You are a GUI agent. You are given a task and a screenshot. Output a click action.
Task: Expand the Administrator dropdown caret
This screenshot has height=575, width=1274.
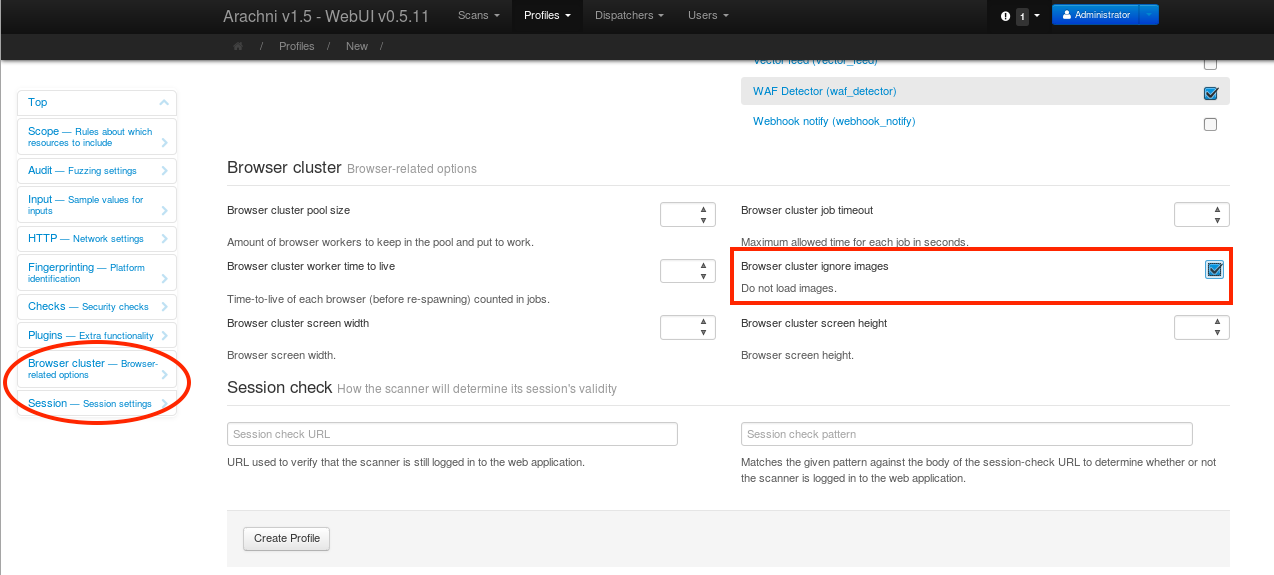[x=1149, y=15]
